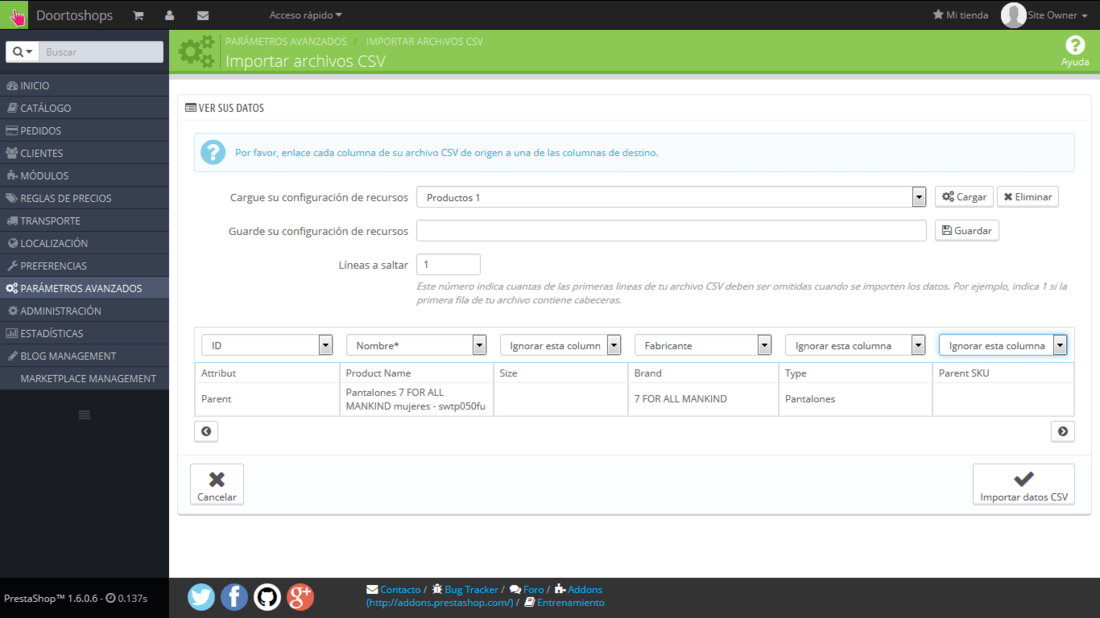Image resolution: width=1100 pixels, height=618 pixels.
Task: Expand the search filter magnifier dropdown
Action: (x=22, y=52)
